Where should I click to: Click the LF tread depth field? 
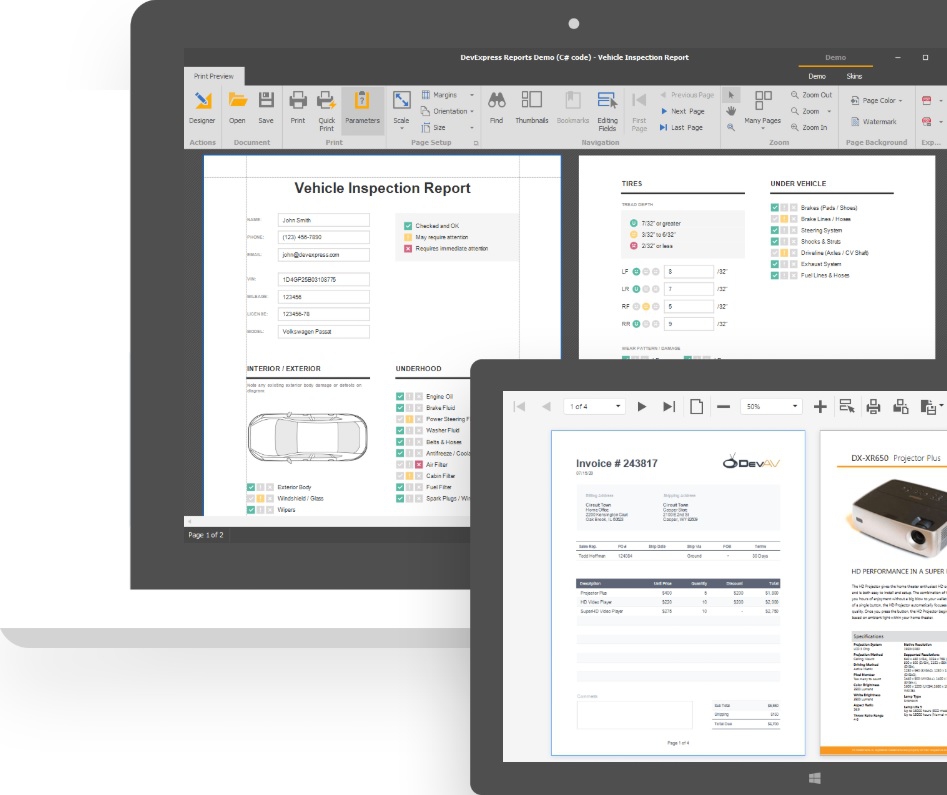tap(689, 272)
